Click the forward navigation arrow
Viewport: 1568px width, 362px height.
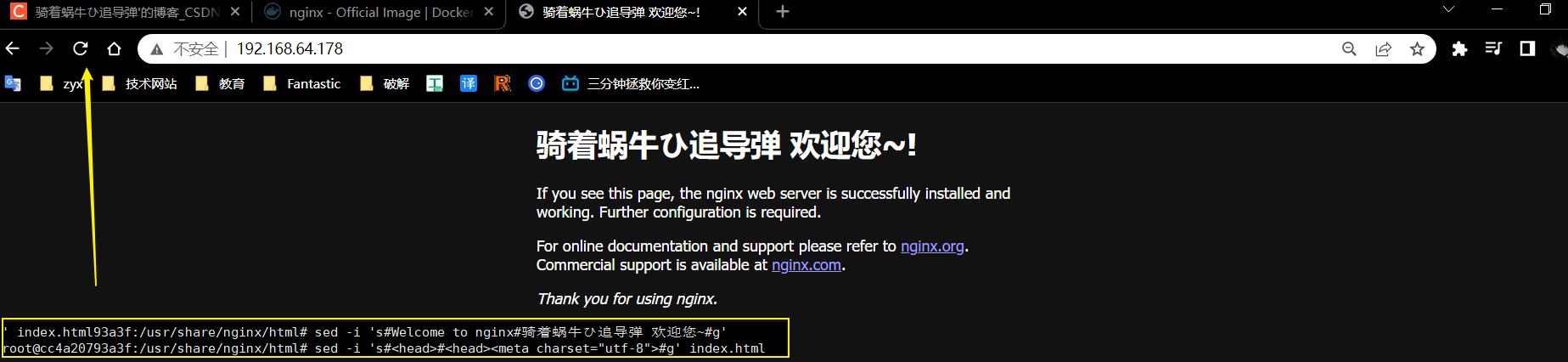click(x=46, y=49)
